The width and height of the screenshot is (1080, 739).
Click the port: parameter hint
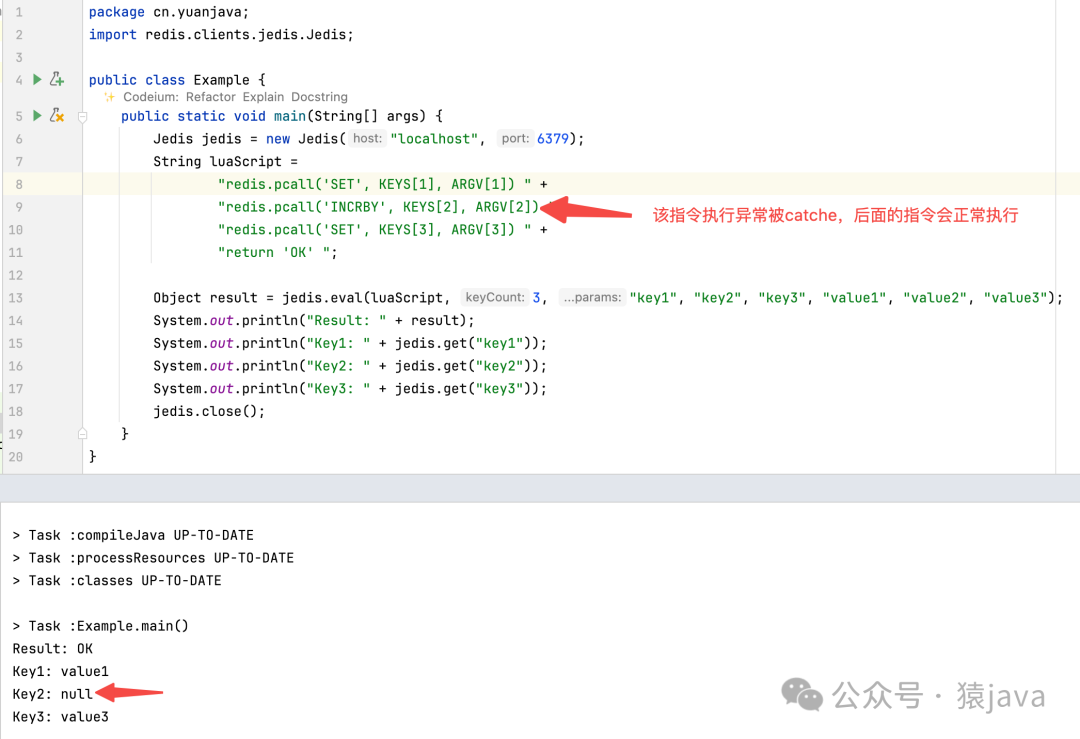coord(515,139)
